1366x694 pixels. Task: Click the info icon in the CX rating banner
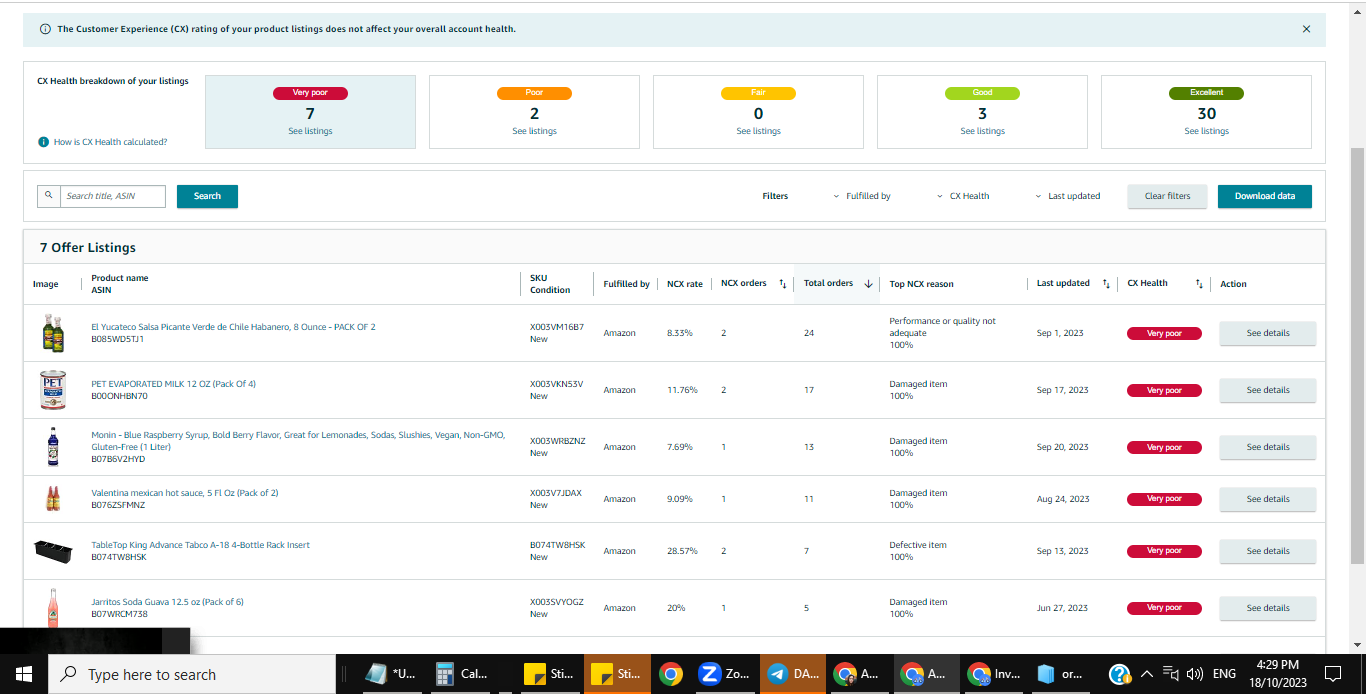click(x=45, y=29)
